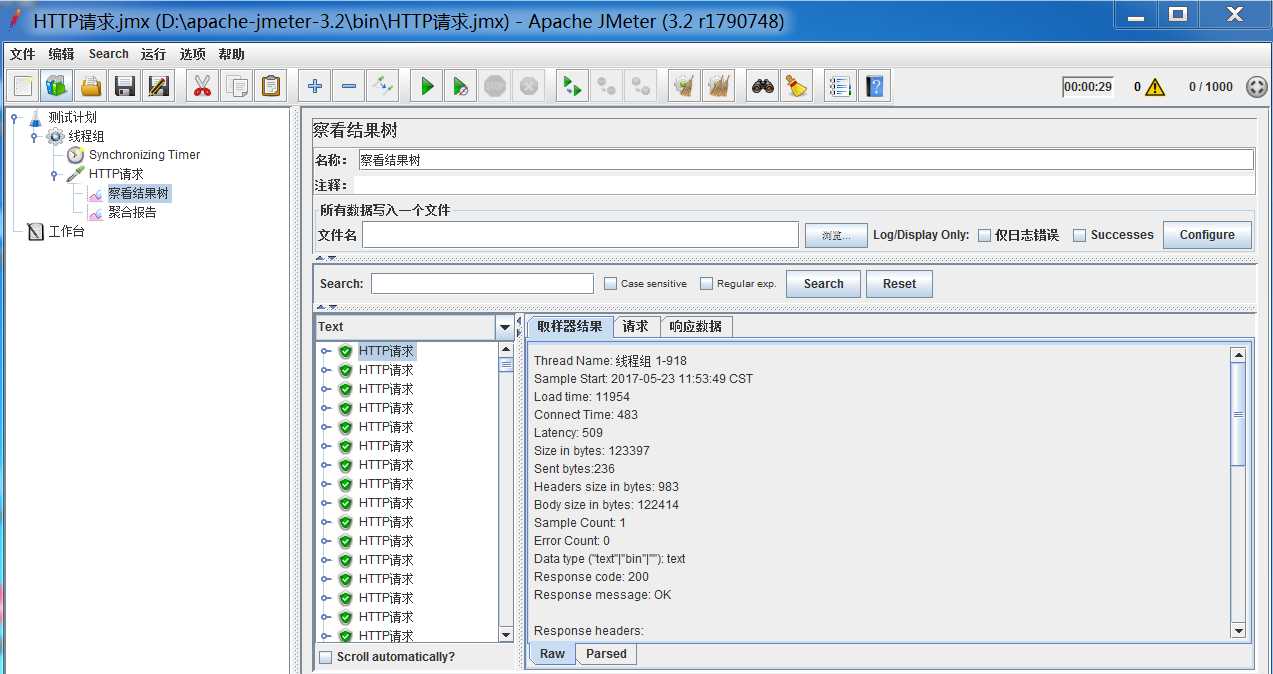Click the 名称 name input field

pos(804,160)
